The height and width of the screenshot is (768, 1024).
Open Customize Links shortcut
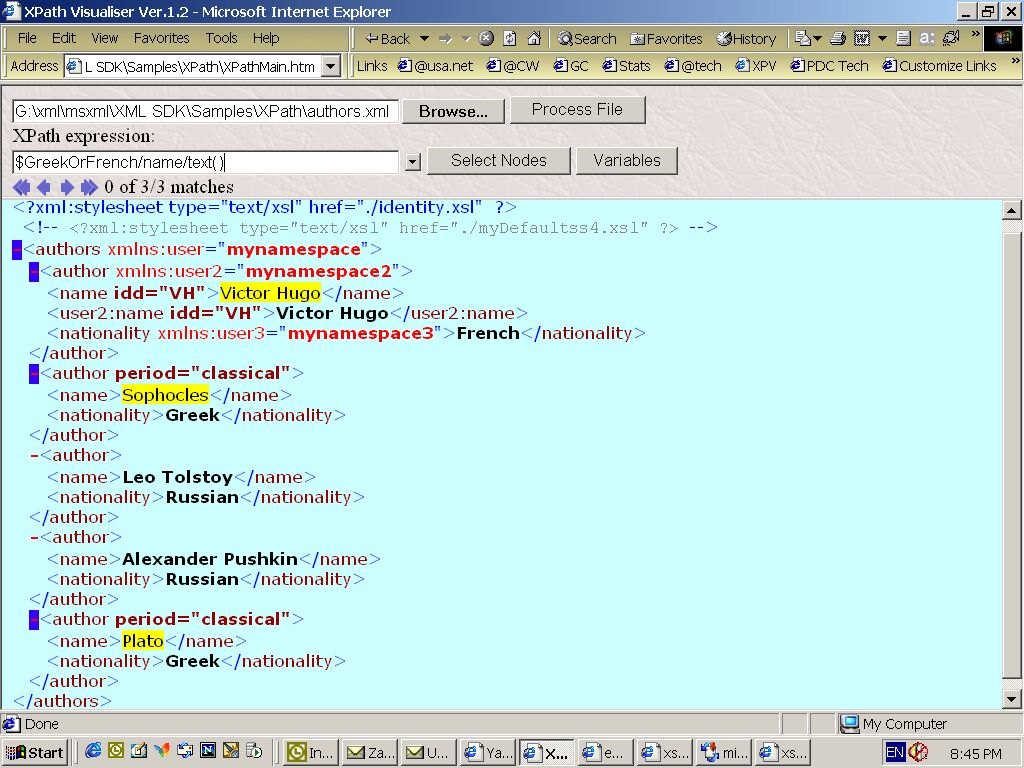tap(939, 66)
